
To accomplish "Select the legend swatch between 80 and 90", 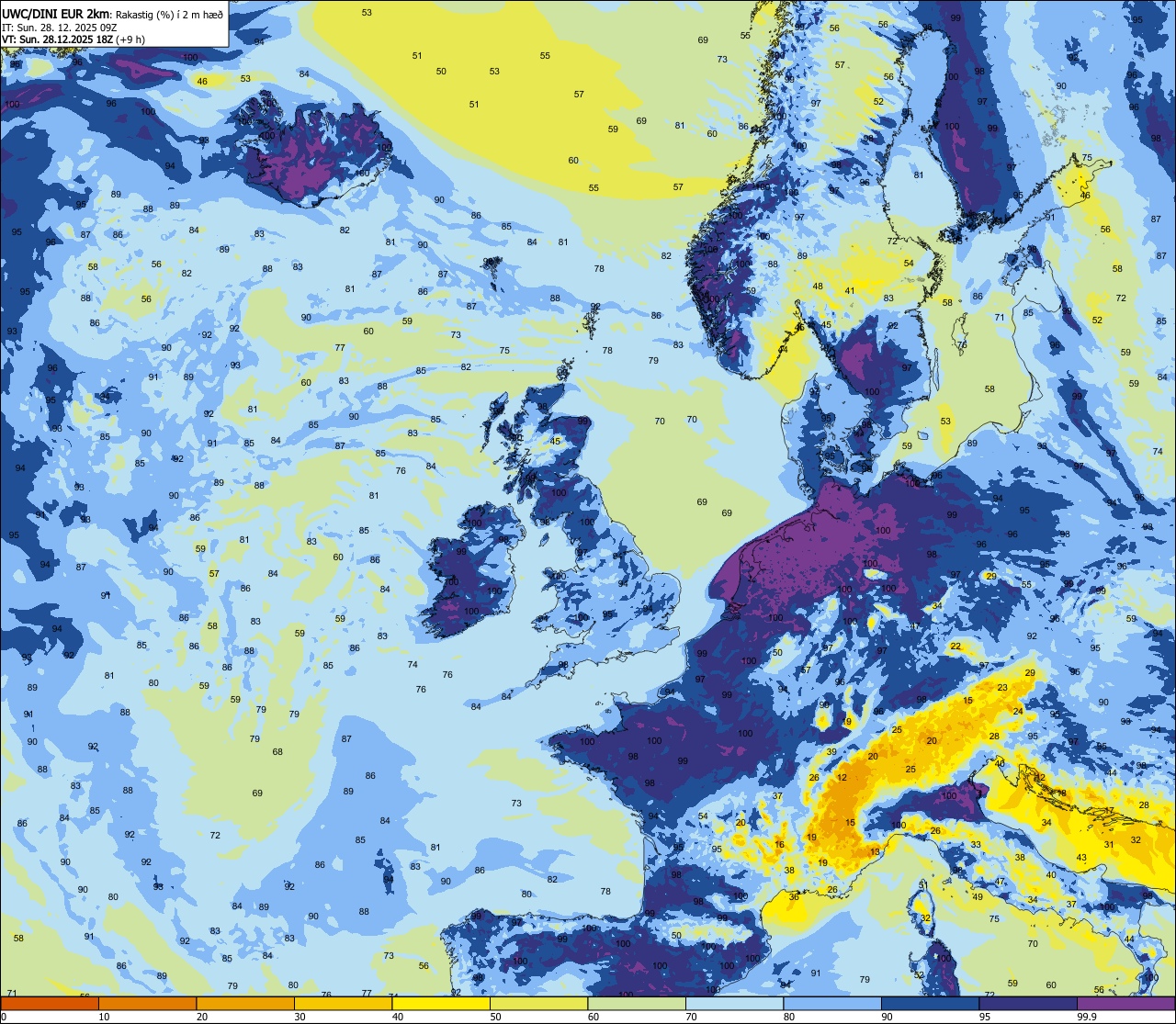I will pos(832,1003).
